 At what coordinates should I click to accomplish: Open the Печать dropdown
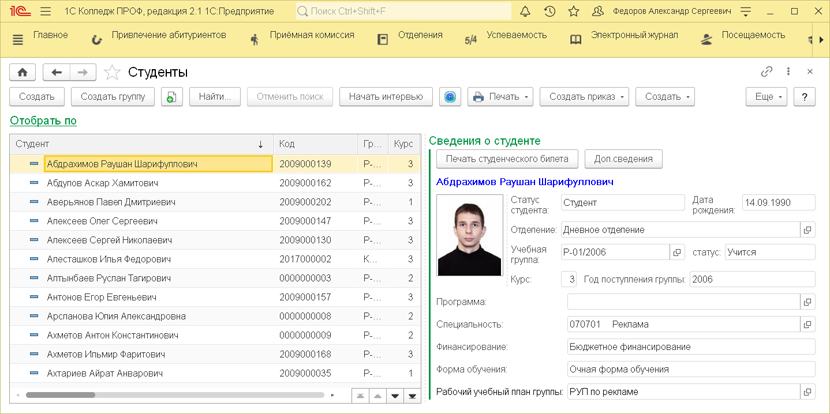[x=500, y=97]
